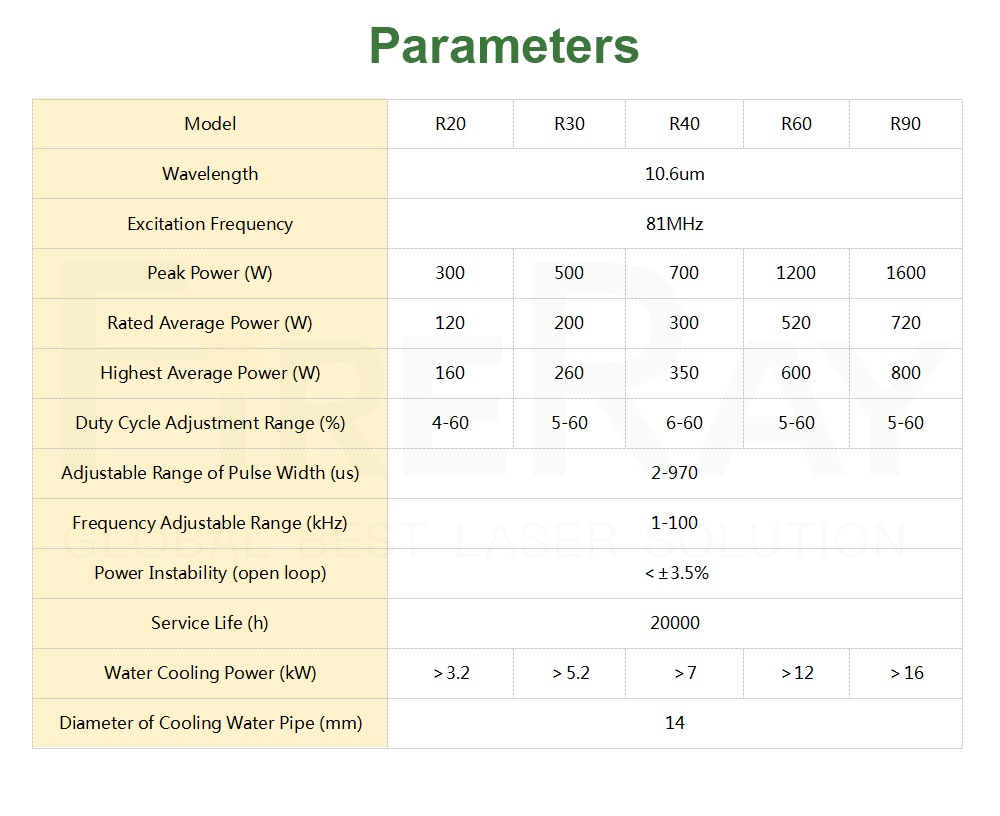
Task: Click the service life value "20000"
Action: 675,623
